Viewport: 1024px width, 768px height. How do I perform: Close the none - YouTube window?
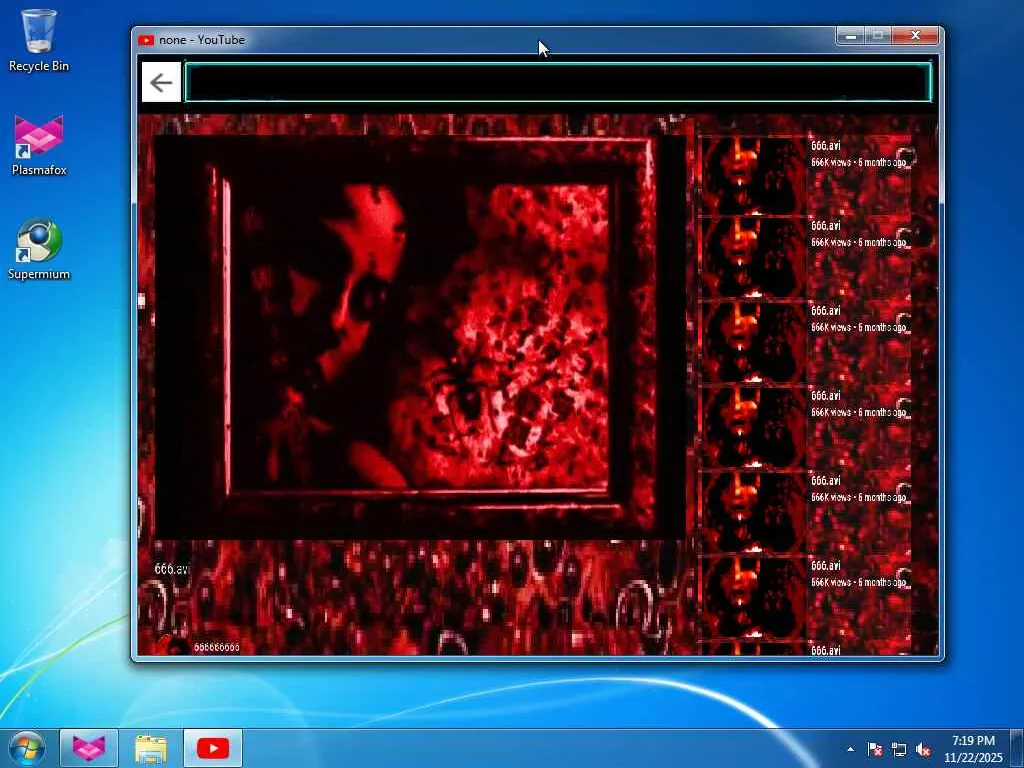pos(916,36)
